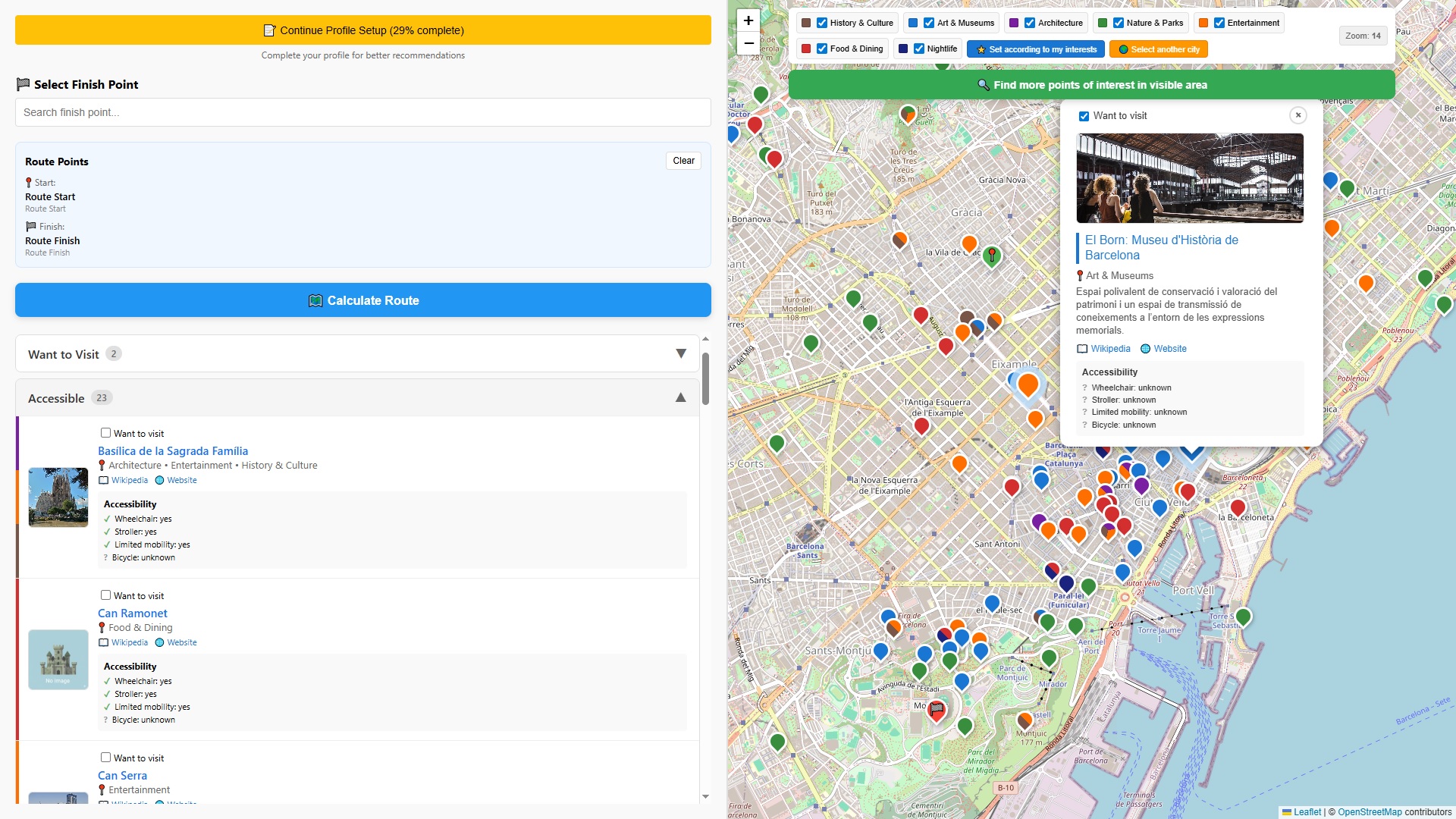1456x819 pixels.
Task: Click the Website globe icon for Can Ramonet
Action: [x=159, y=642]
